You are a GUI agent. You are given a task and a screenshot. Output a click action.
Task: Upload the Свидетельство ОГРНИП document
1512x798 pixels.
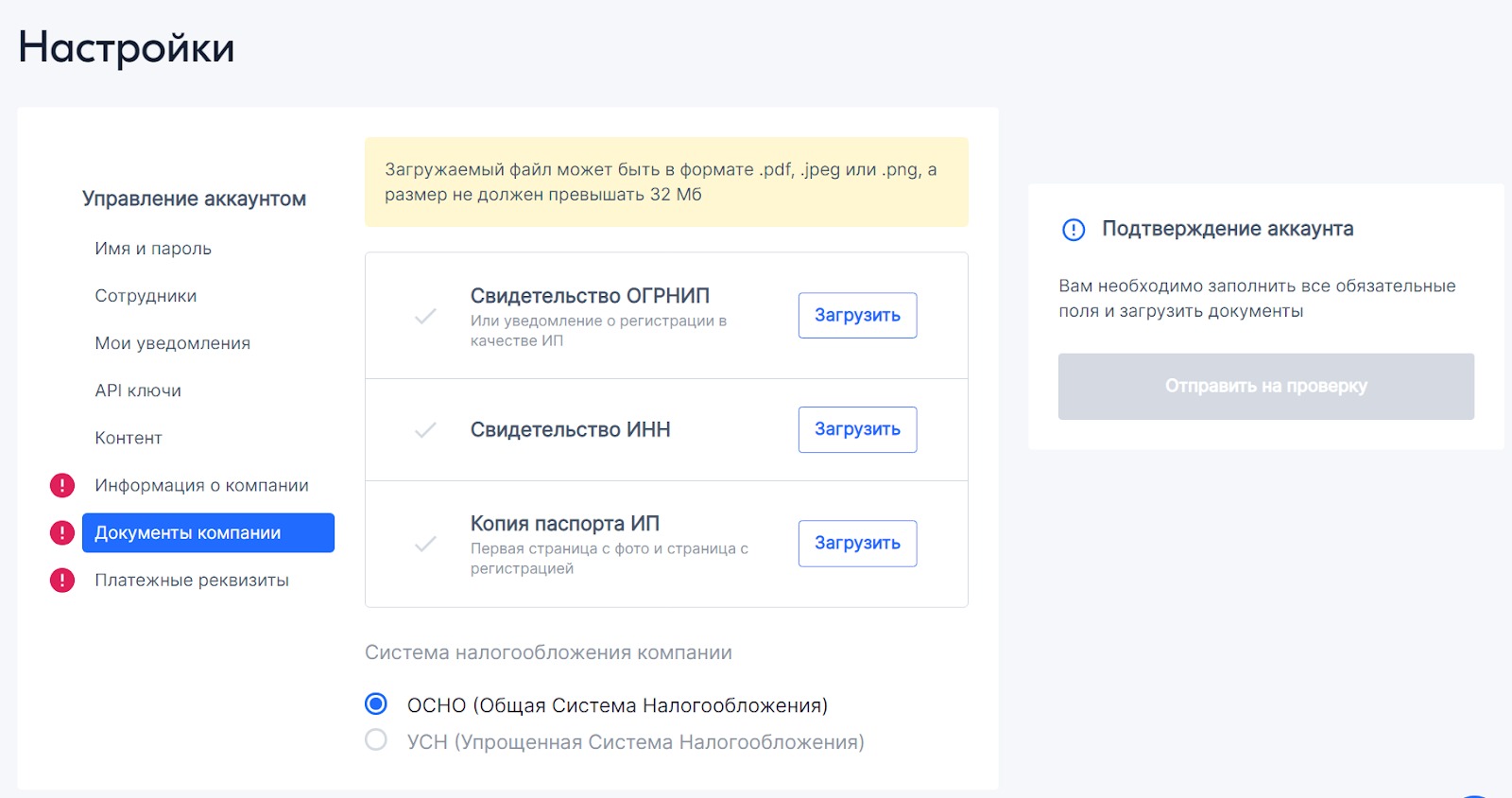coord(857,315)
